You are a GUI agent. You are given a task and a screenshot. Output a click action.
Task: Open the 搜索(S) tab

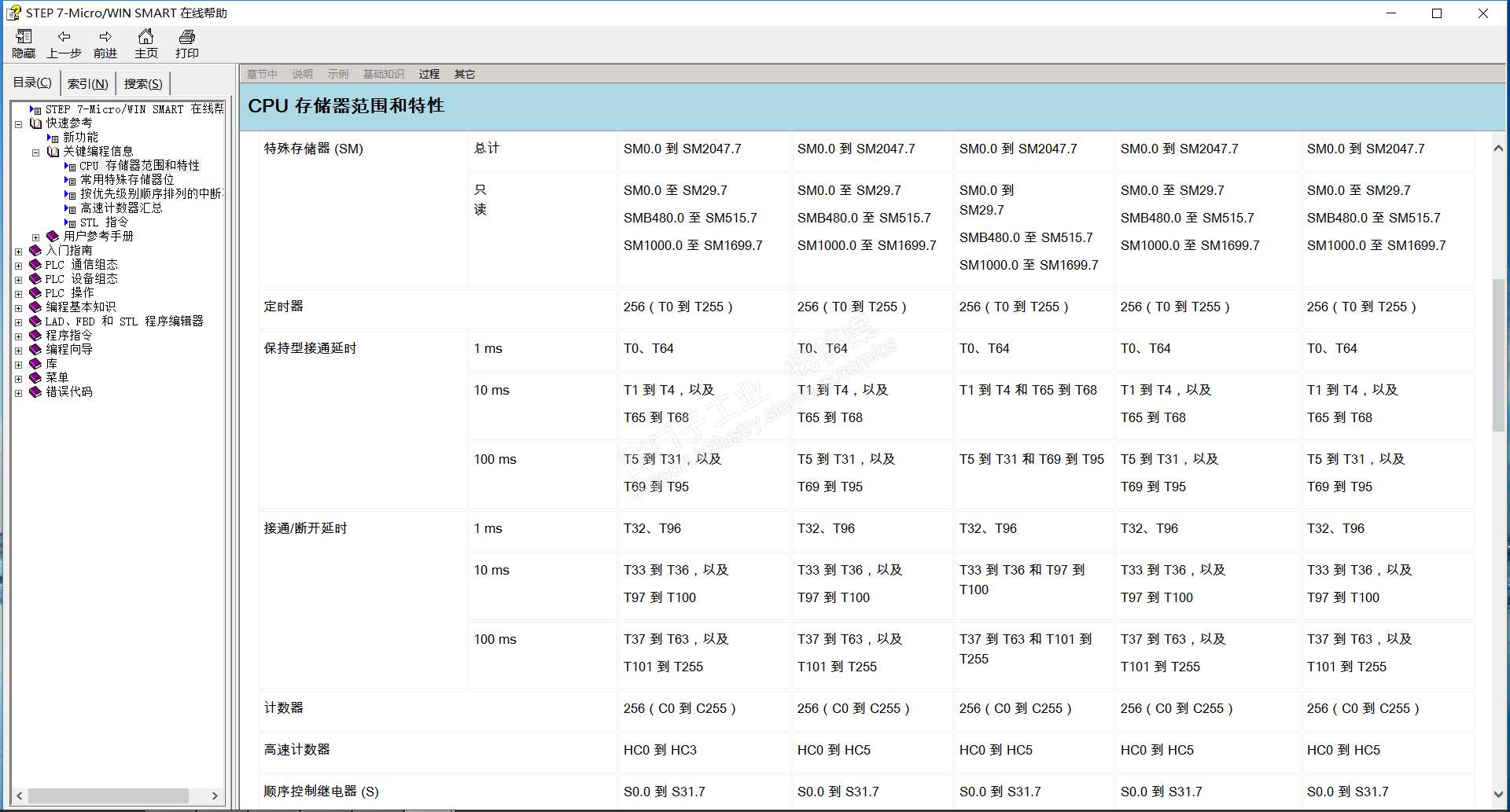click(x=143, y=83)
